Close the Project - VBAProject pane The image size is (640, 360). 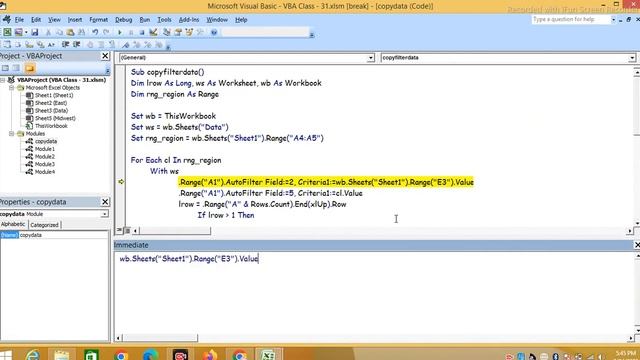[105, 56]
